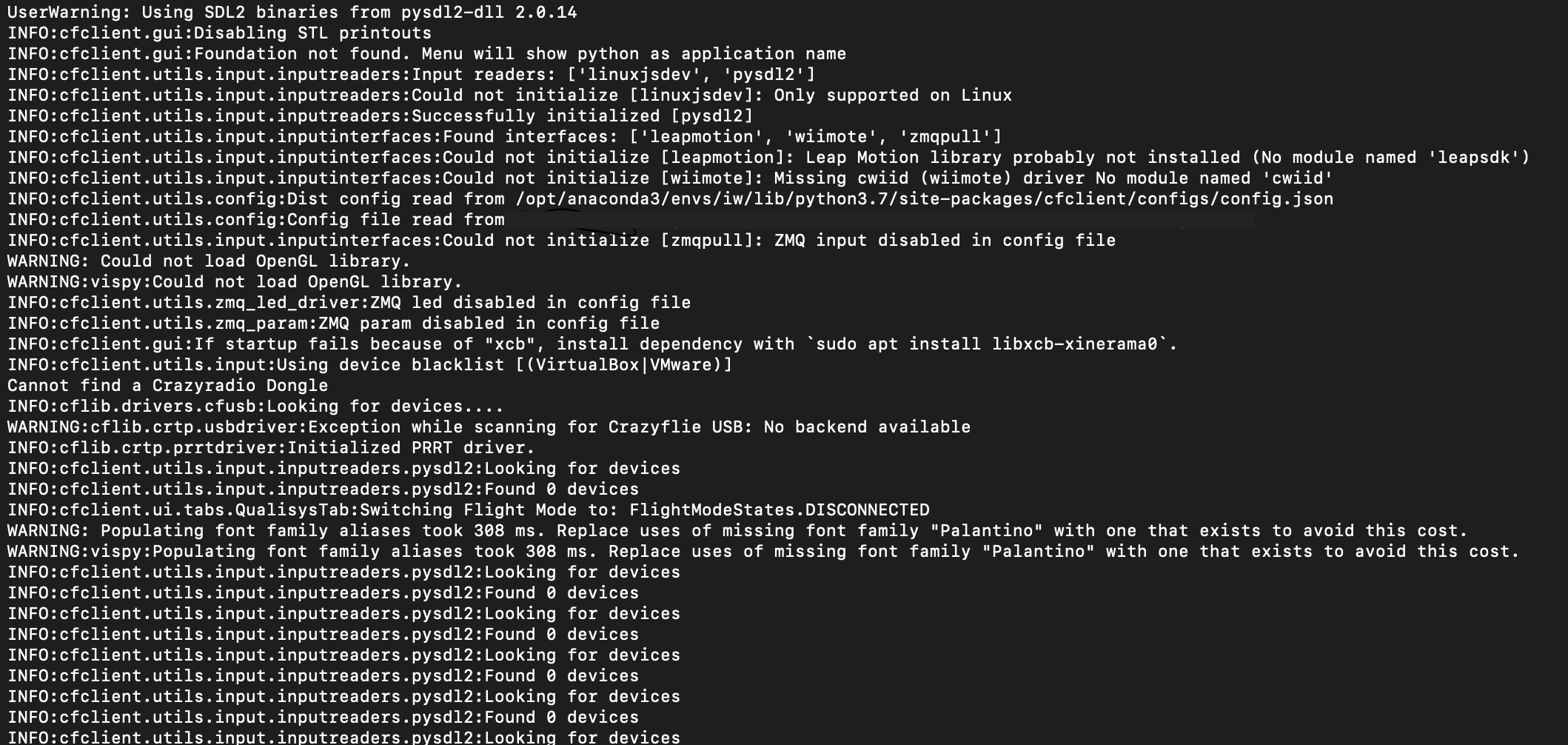The image size is (1568, 745).
Task: Select the "Foundation not found" message line
Action: (426, 54)
